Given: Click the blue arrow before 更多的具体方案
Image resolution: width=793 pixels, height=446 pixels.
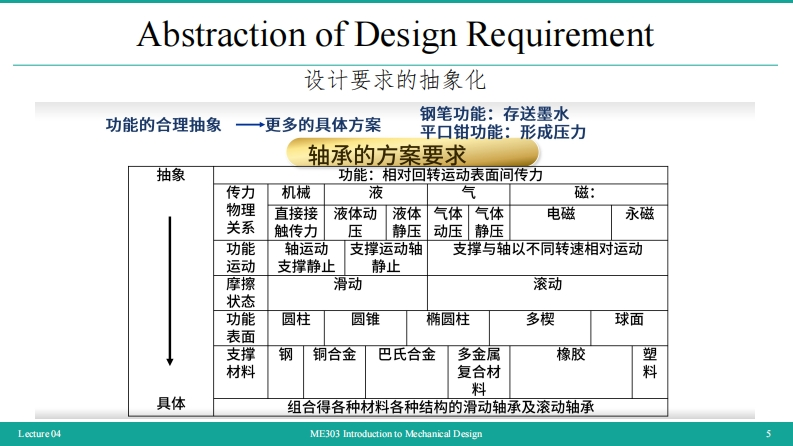Looking at the screenshot, I should pyautogui.click(x=249, y=126).
